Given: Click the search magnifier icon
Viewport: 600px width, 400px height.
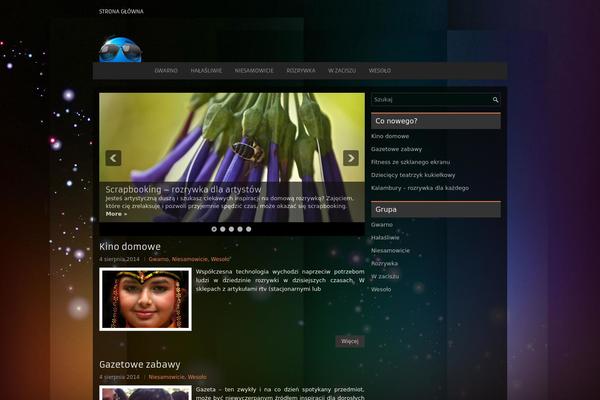Looking at the screenshot, I should point(495,100).
